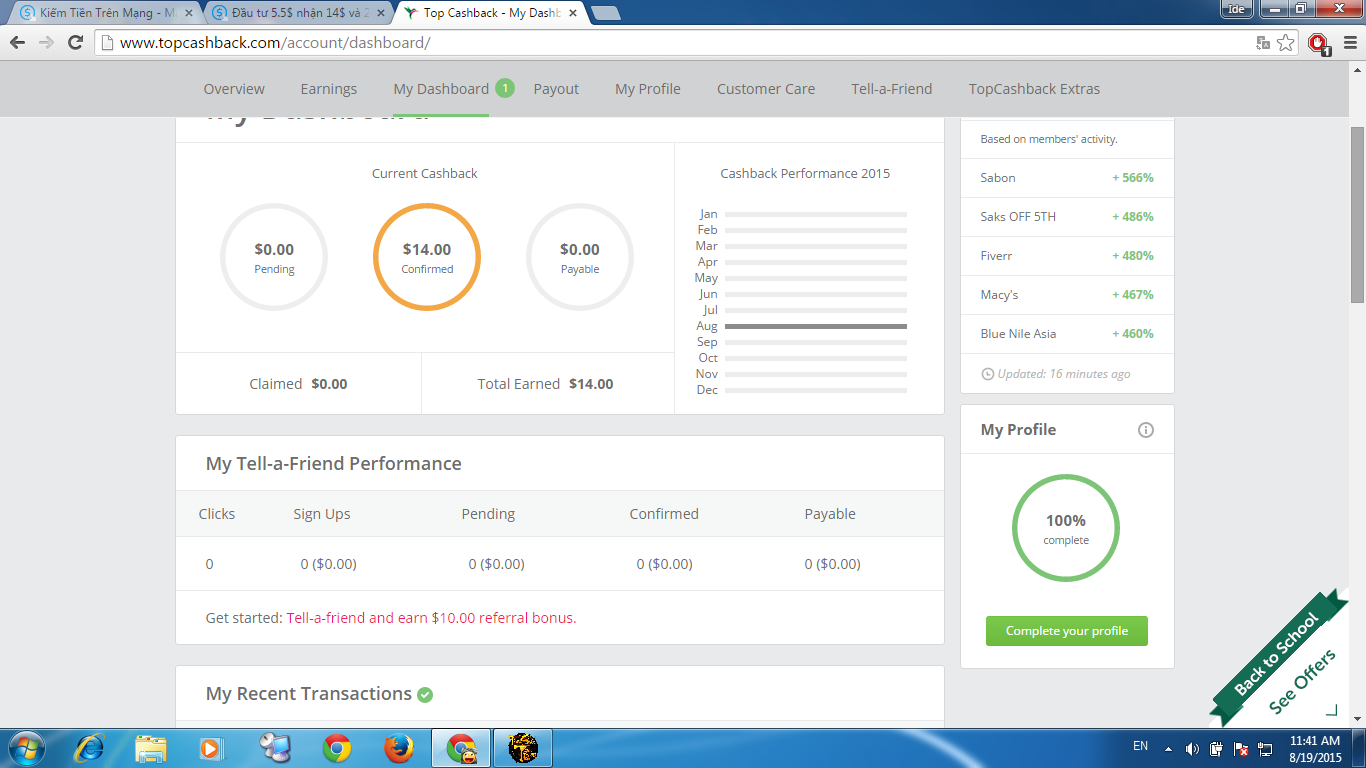
Task: Show hidden tray icons arrow
Action: pyautogui.click(x=1167, y=748)
